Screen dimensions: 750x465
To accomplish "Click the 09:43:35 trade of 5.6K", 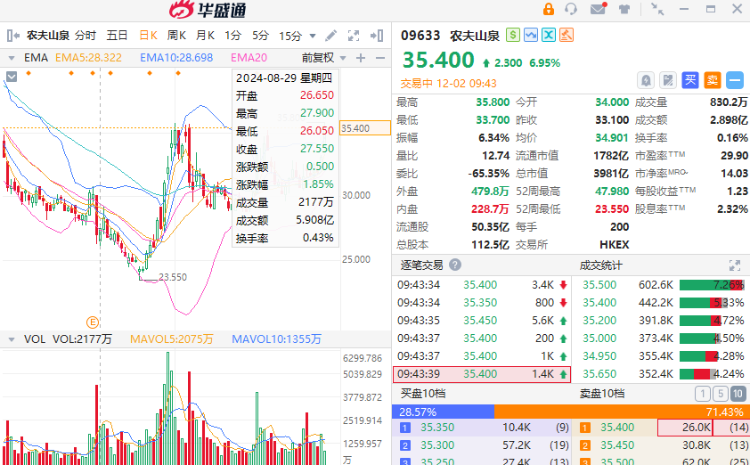I will [x=482, y=321].
